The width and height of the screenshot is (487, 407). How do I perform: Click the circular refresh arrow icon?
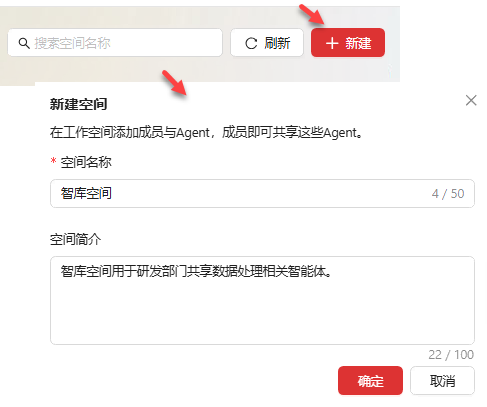[x=251, y=43]
